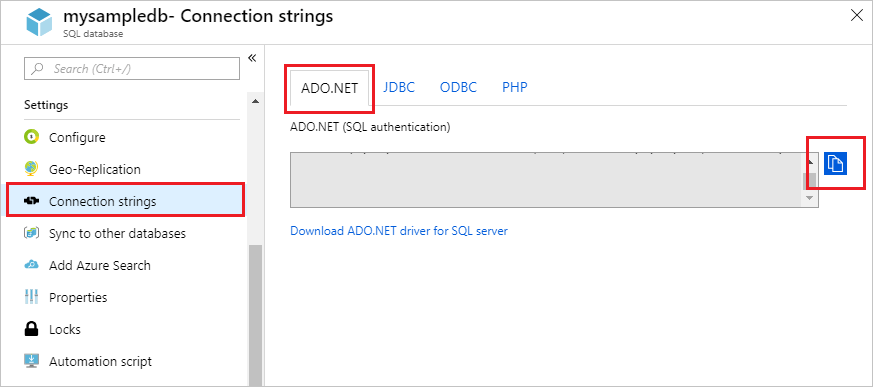Click the Sync to other databases icon
The image size is (873, 387).
pos(31,233)
